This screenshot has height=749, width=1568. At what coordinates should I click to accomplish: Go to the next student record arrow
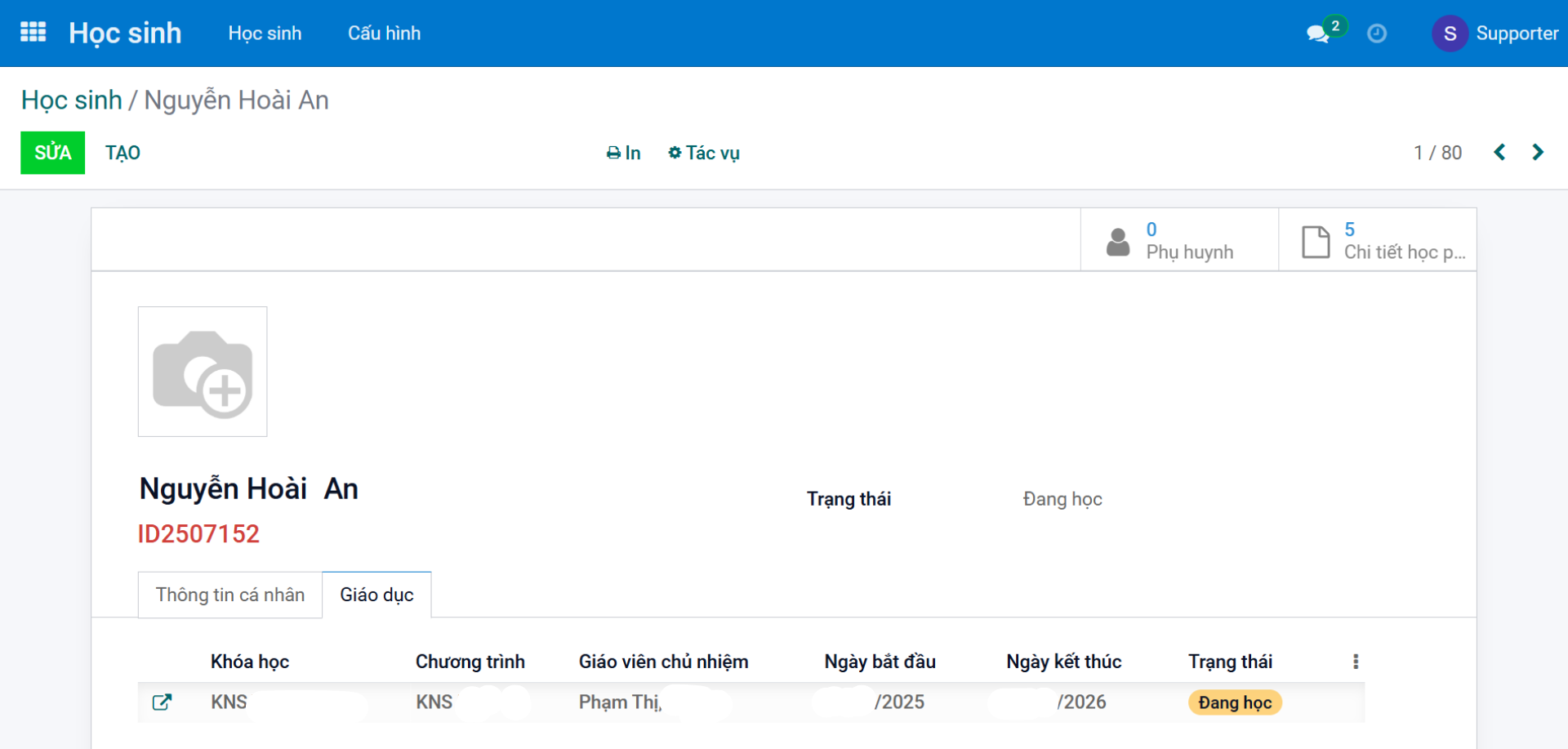pyautogui.click(x=1538, y=153)
